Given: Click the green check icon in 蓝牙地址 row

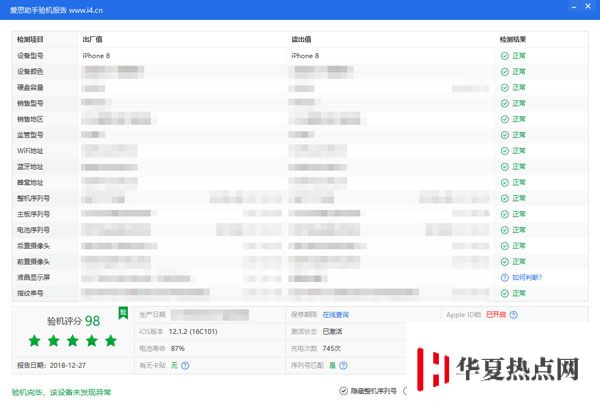Looking at the screenshot, I should (x=505, y=166).
